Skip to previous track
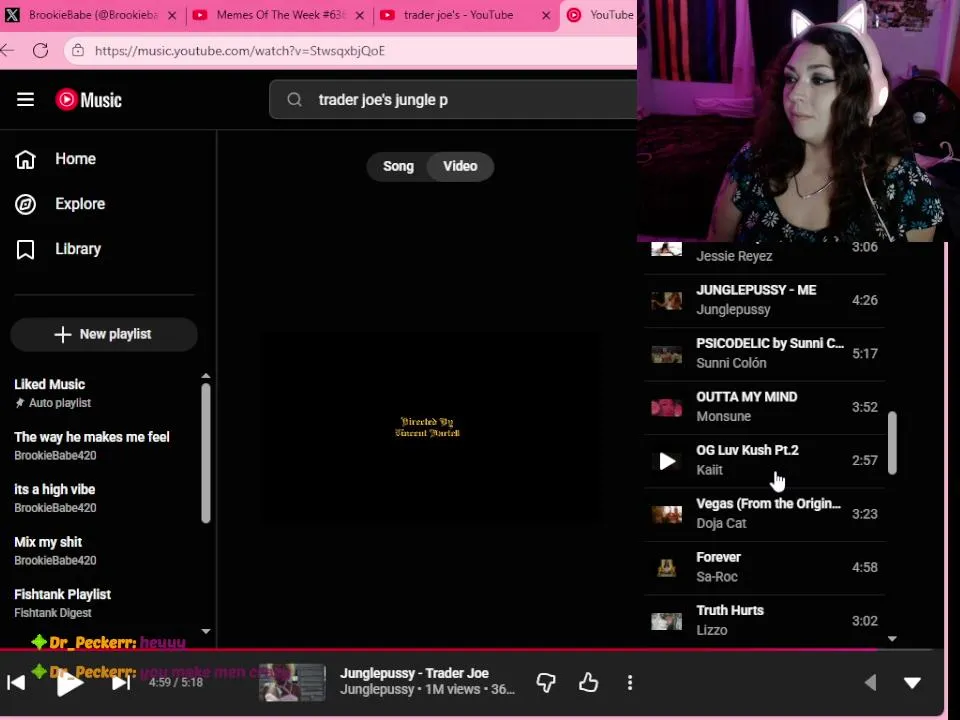This screenshot has height=720, width=960. click(16, 682)
